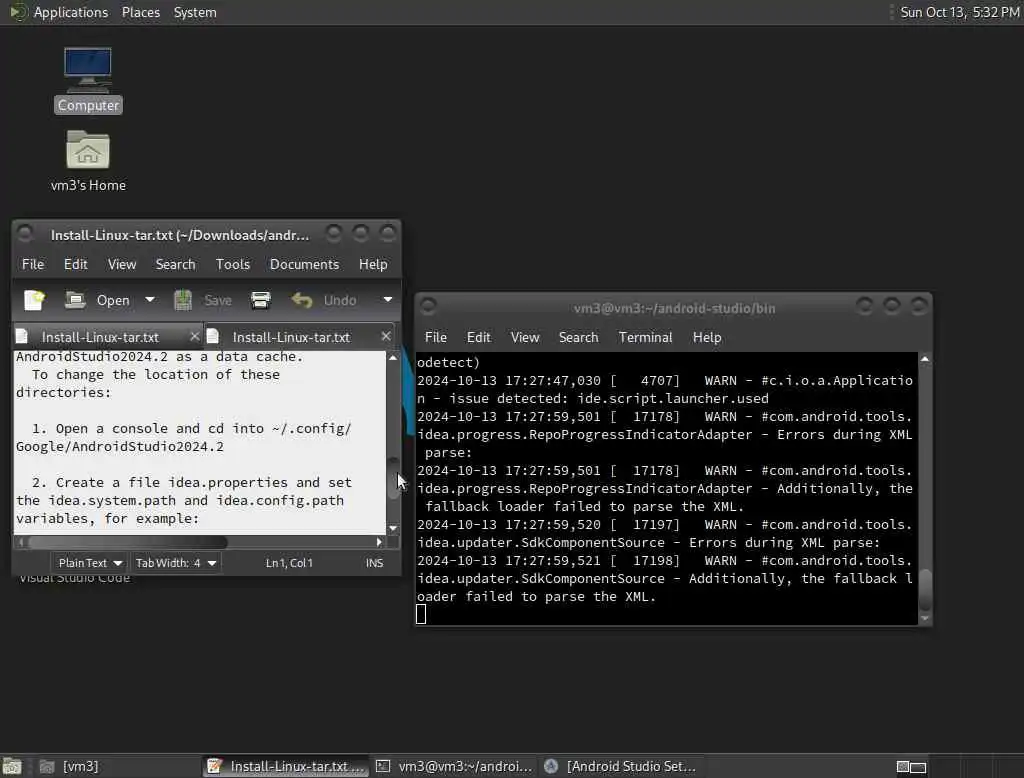Viewport: 1024px width, 778px height.
Task: Open the Help menu in text editor
Action: tap(373, 264)
